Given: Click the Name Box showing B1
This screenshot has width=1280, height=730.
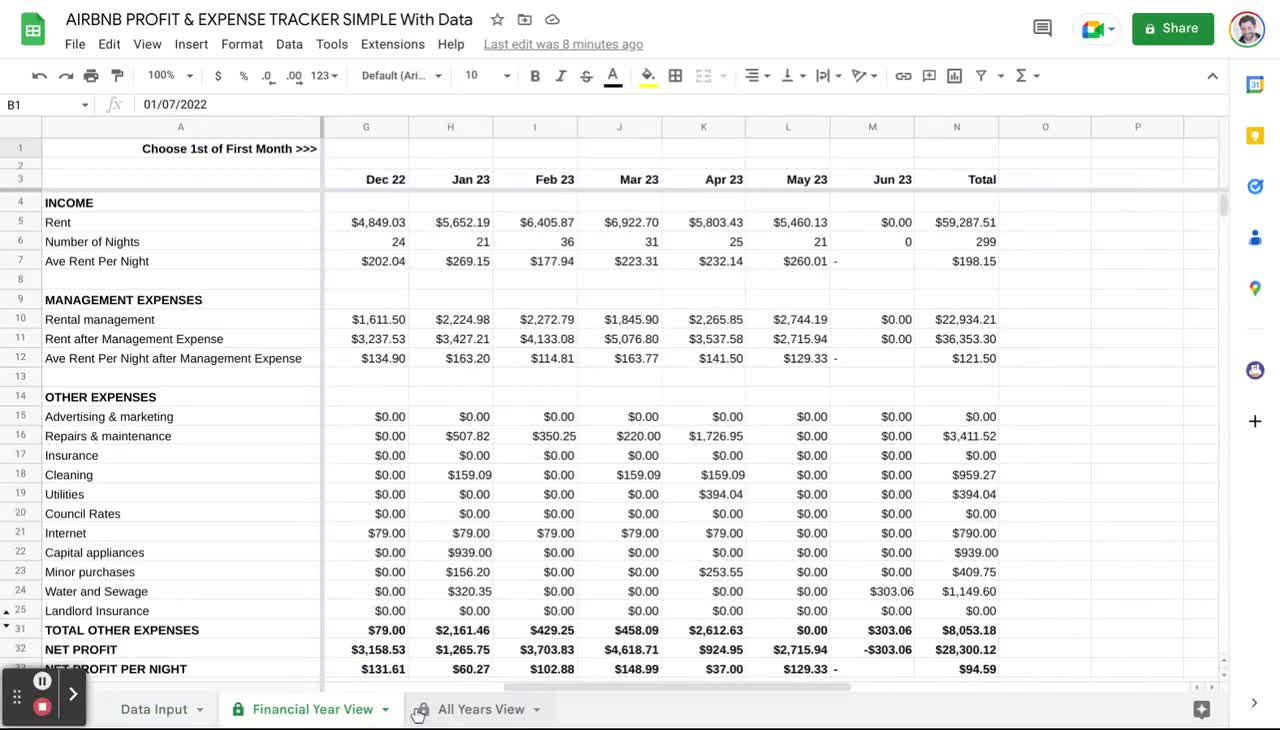Looking at the screenshot, I should (40, 104).
